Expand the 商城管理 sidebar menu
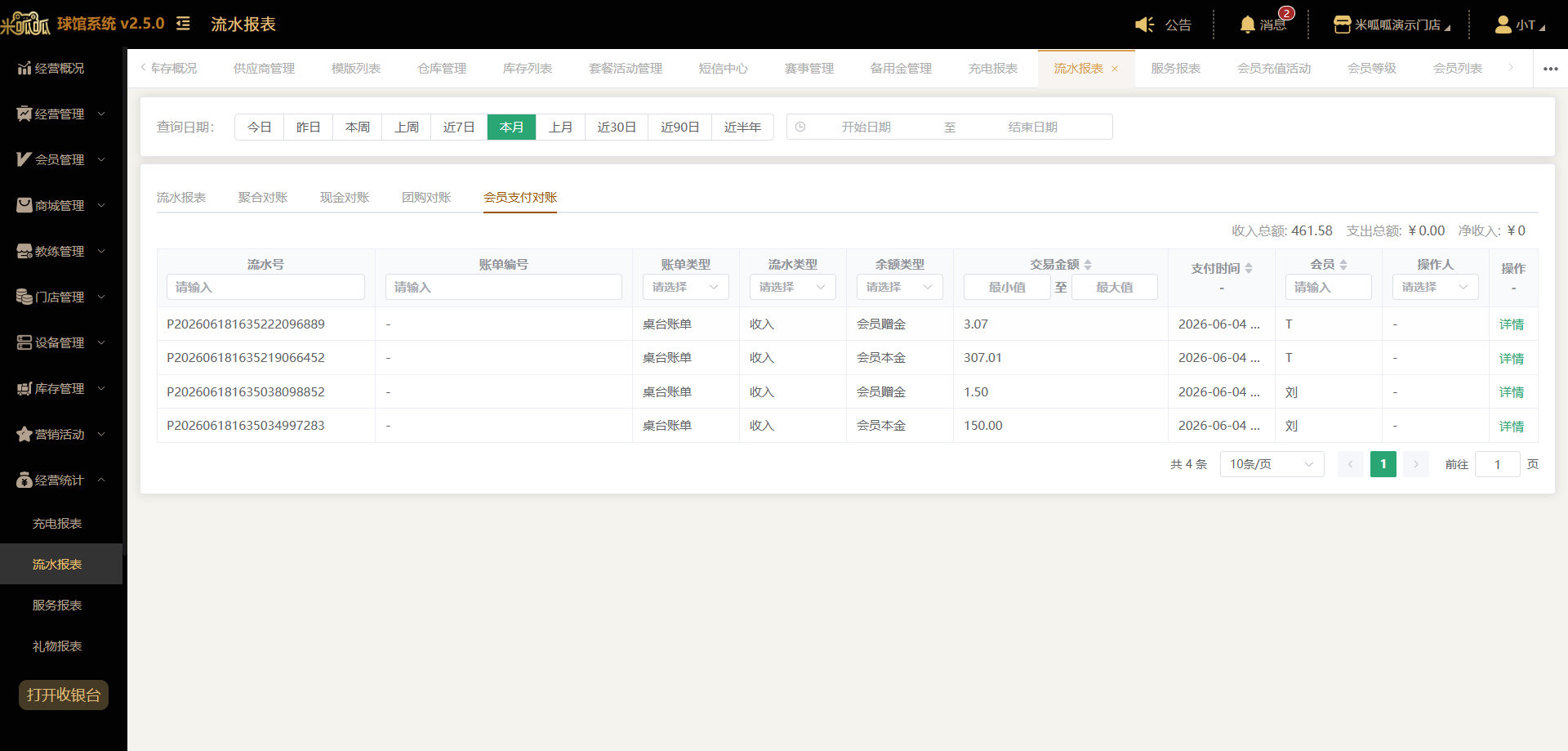The width and height of the screenshot is (1568, 751). pyautogui.click(x=61, y=205)
